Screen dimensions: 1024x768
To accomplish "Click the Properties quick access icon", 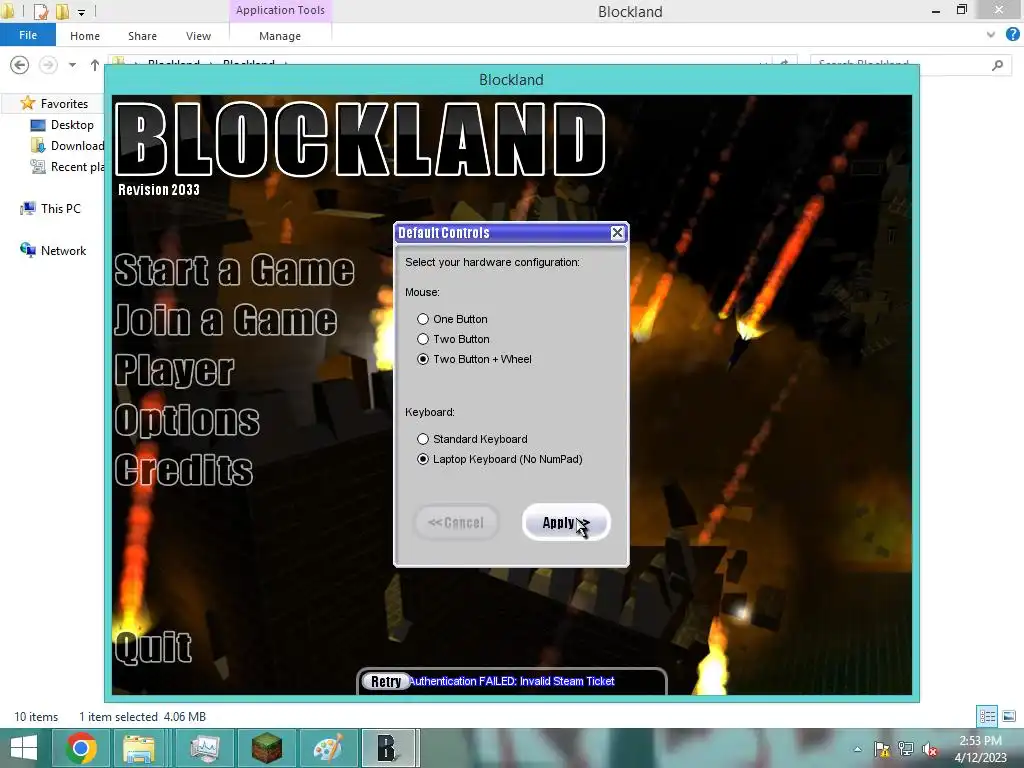I will point(40,11).
